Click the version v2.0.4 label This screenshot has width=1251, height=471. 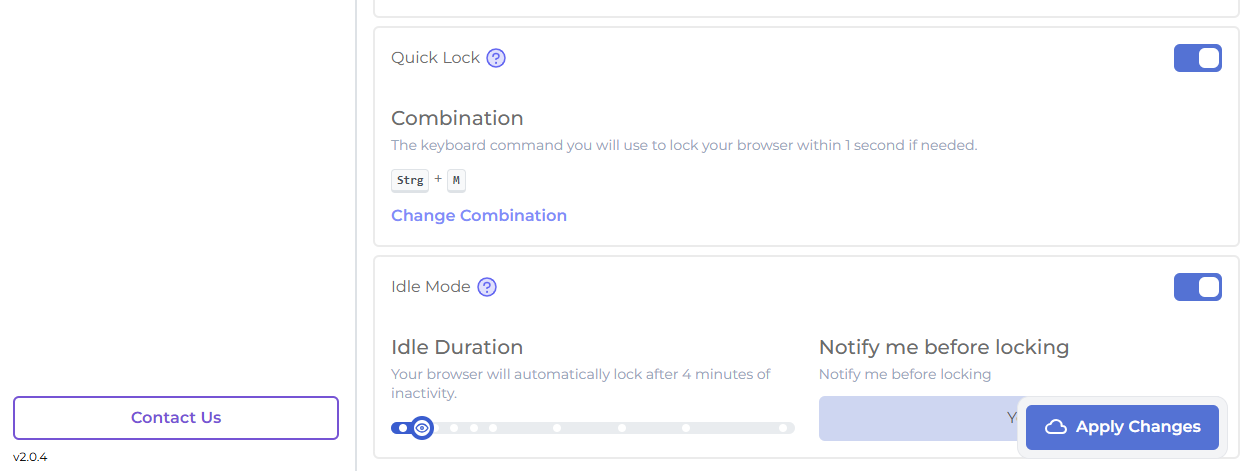pyautogui.click(x=30, y=457)
